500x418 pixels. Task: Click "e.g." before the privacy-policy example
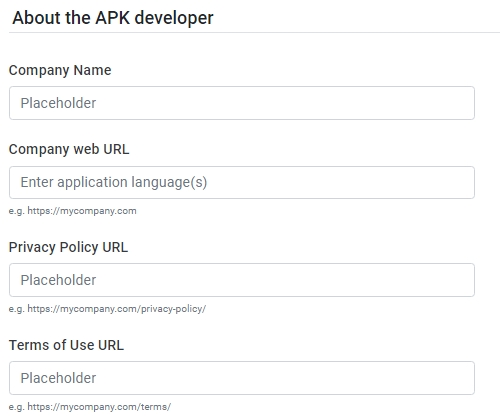click(x=17, y=309)
